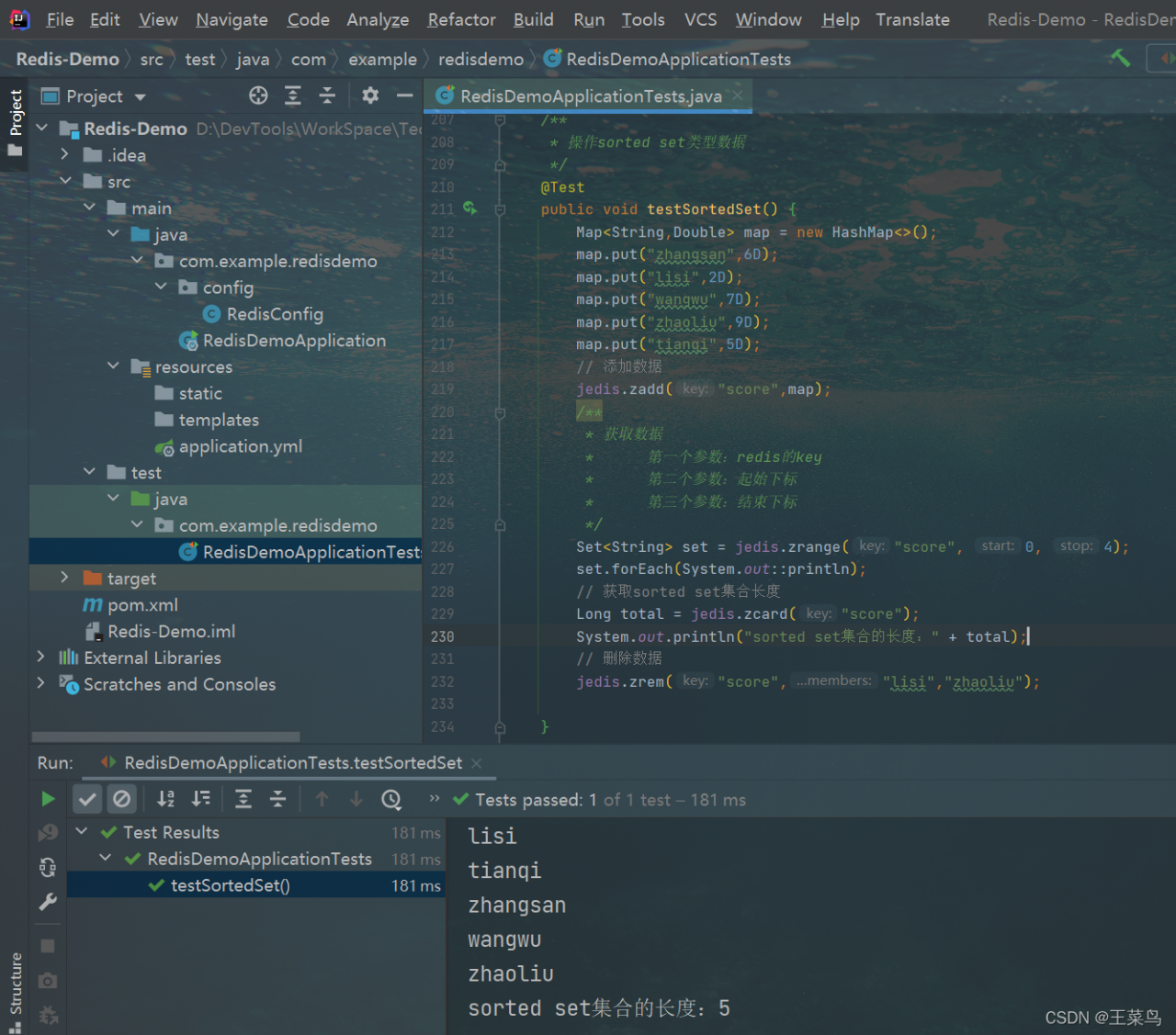Collapse the resources folder
The height and width of the screenshot is (1035, 1176).
(113, 366)
